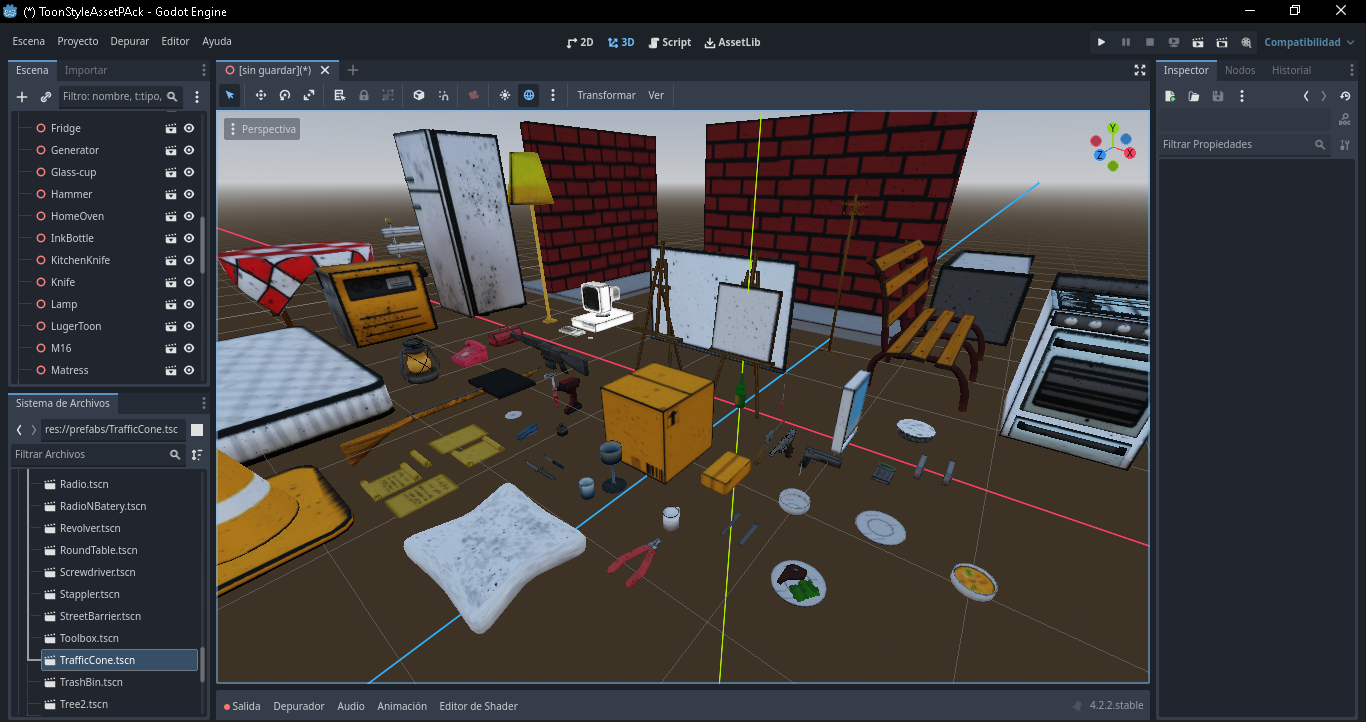Toggle preview environment globe icon
The height and width of the screenshot is (722, 1368).
529,95
